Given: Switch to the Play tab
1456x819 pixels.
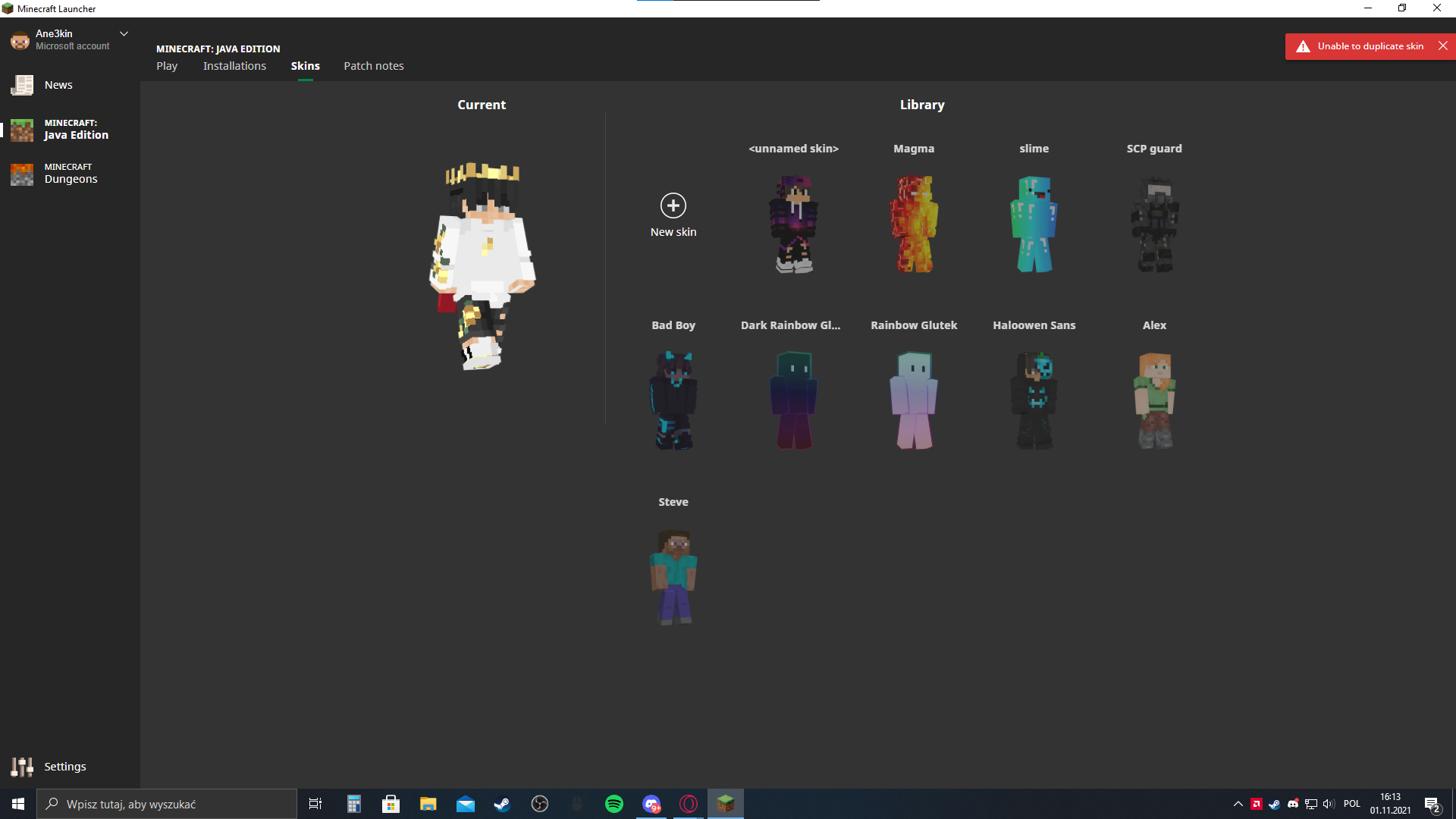Looking at the screenshot, I should pyautogui.click(x=167, y=66).
